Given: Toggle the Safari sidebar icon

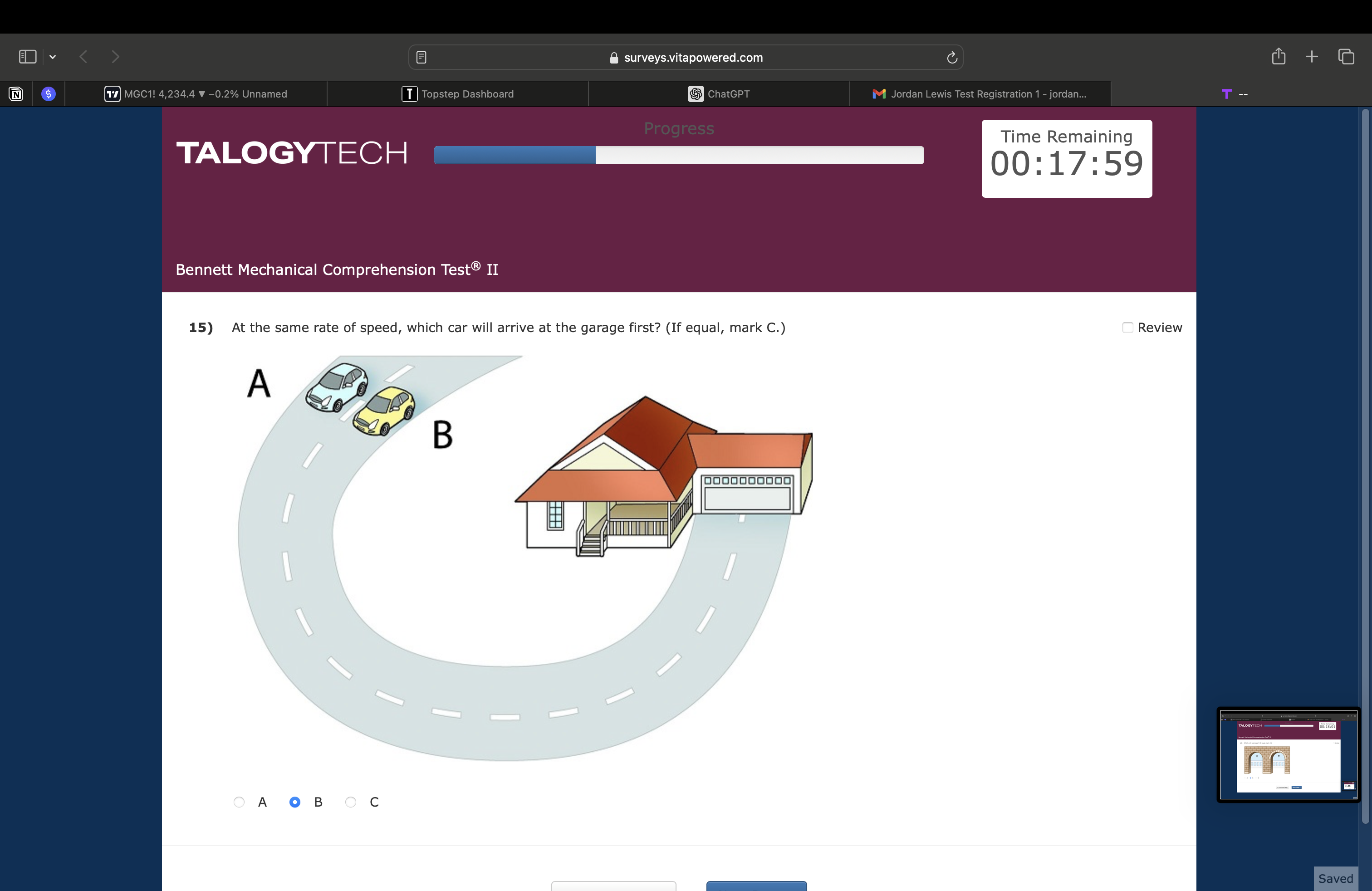Looking at the screenshot, I should 27,56.
